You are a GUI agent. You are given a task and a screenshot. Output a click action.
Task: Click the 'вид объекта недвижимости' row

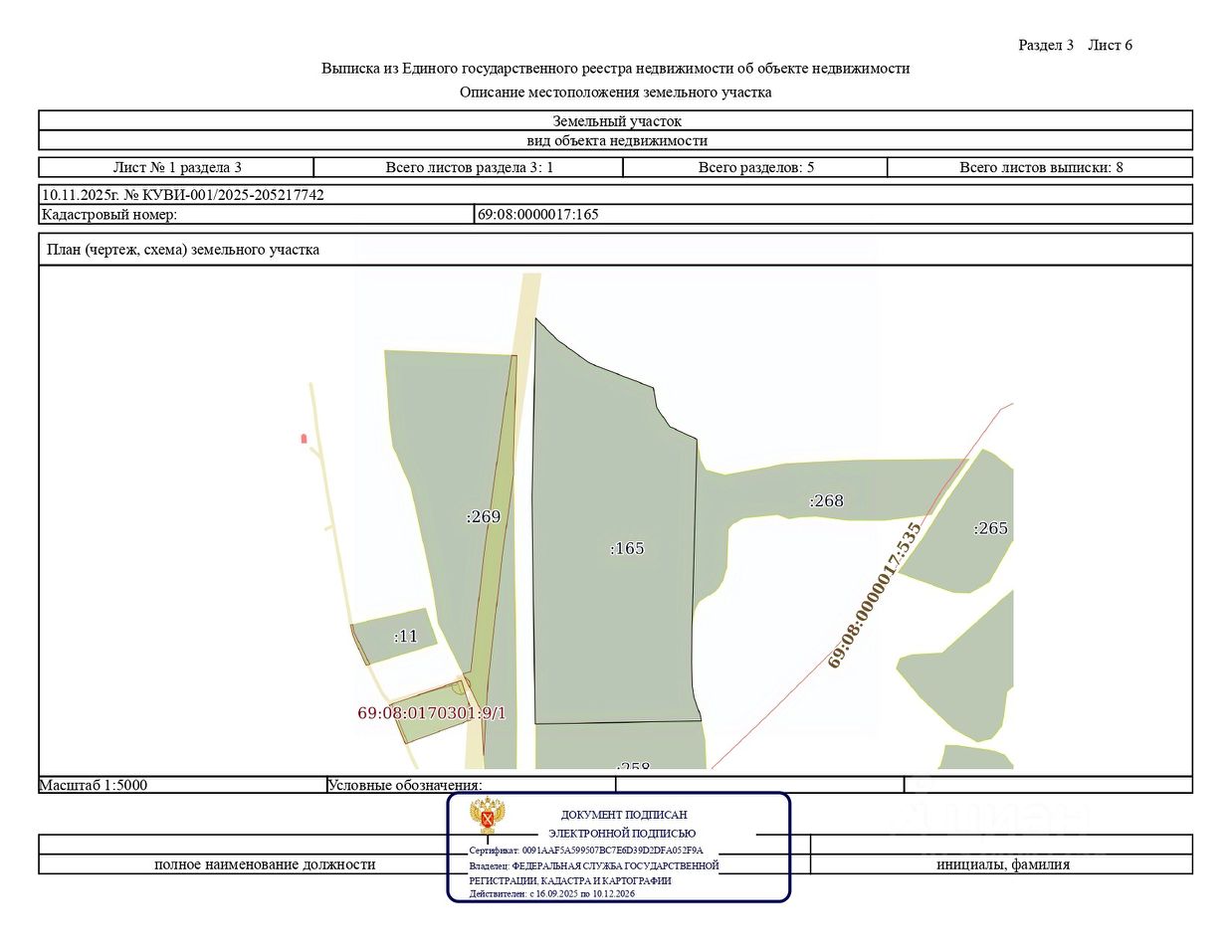click(616, 140)
